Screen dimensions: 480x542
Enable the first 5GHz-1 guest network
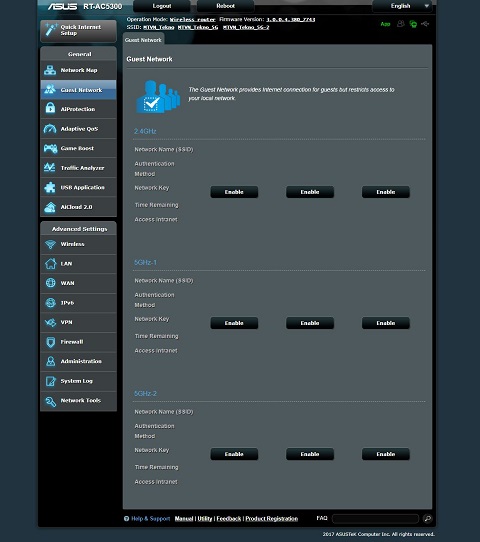234,323
